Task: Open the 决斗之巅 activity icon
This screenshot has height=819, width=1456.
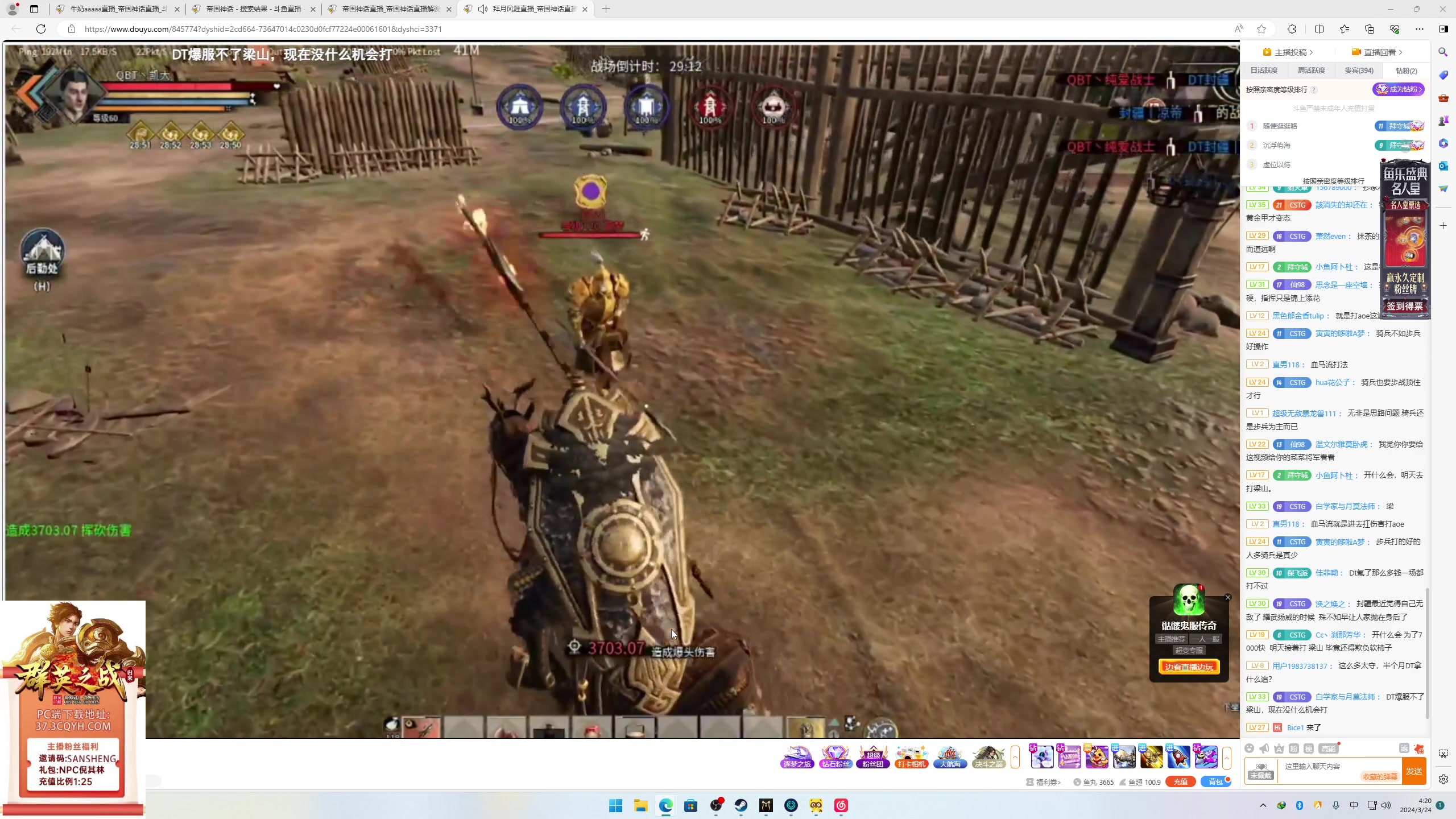Action: (x=988, y=757)
